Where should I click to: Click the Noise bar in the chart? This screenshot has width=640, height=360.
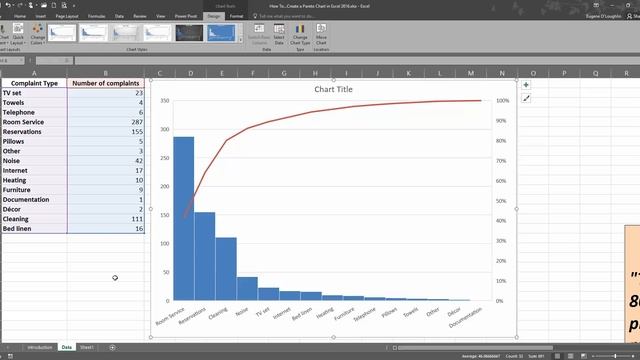(247, 289)
